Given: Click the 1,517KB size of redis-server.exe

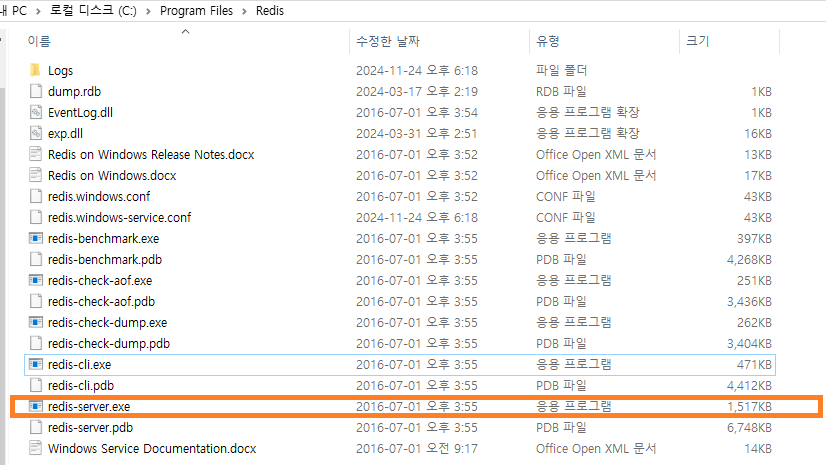Looking at the screenshot, I should (x=750, y=407).
